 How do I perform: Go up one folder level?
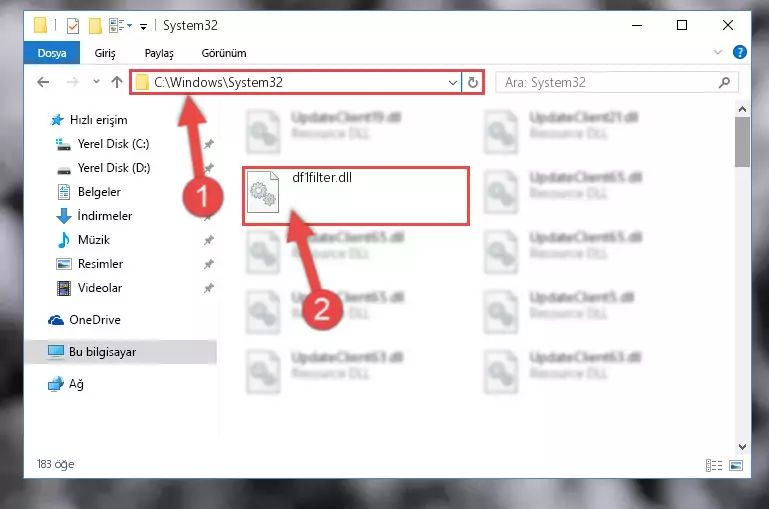[117, 82]
